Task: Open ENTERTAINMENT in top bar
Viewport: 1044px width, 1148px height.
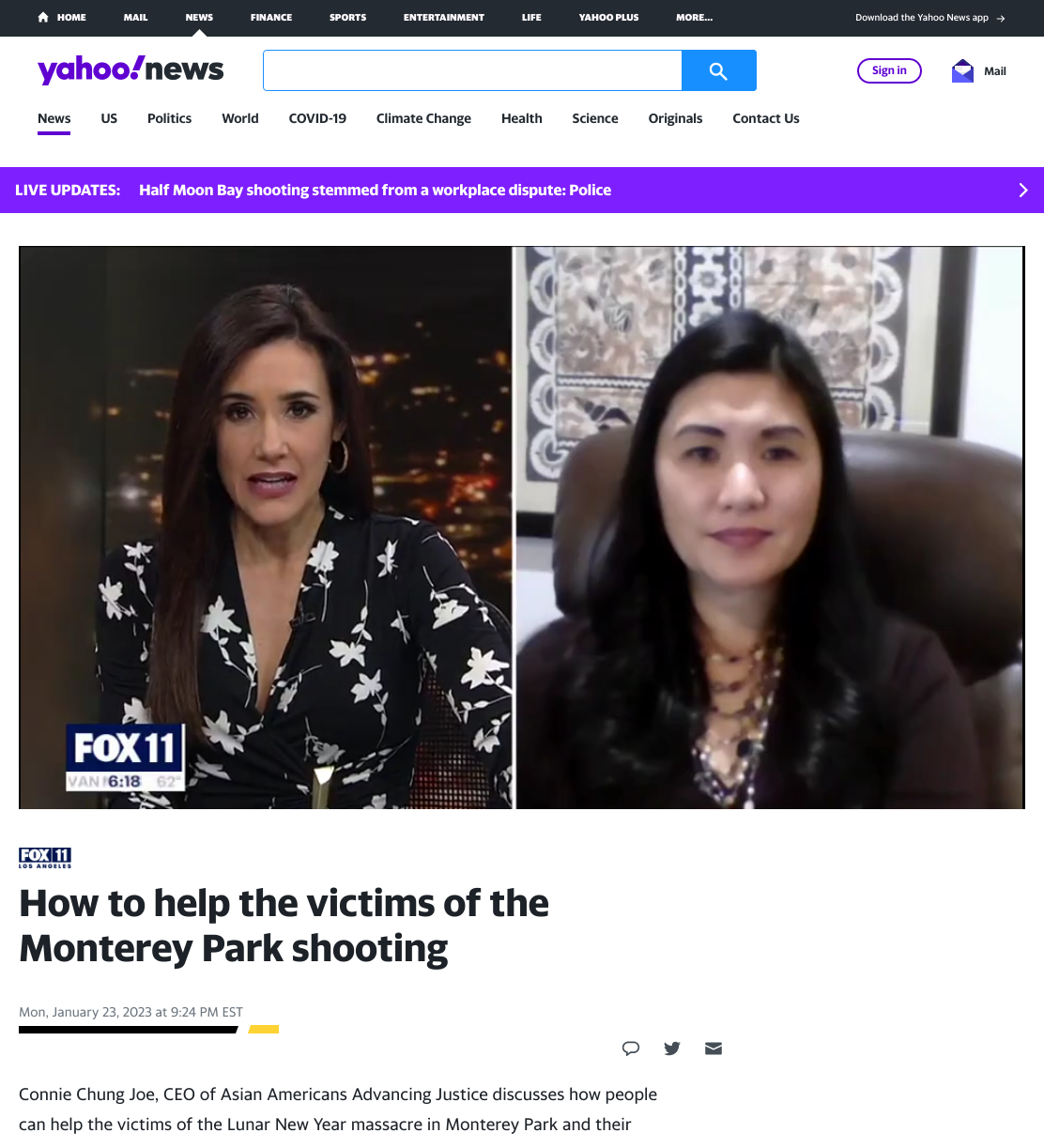Action: 444,17
